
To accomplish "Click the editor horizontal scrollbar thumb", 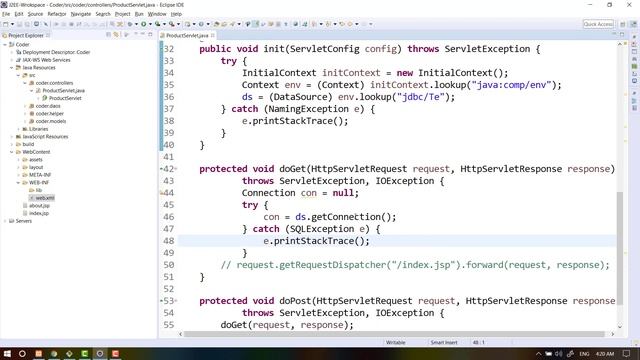I will tap(394, 334).
